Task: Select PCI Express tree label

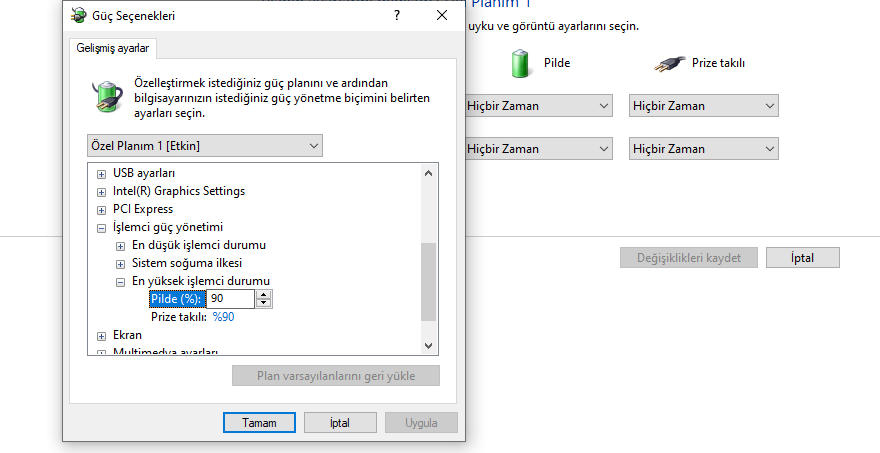Action: click(143, 209)
